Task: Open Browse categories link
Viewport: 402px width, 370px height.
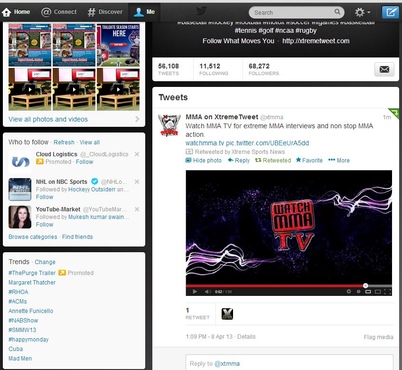Action: tap(33, 237)
